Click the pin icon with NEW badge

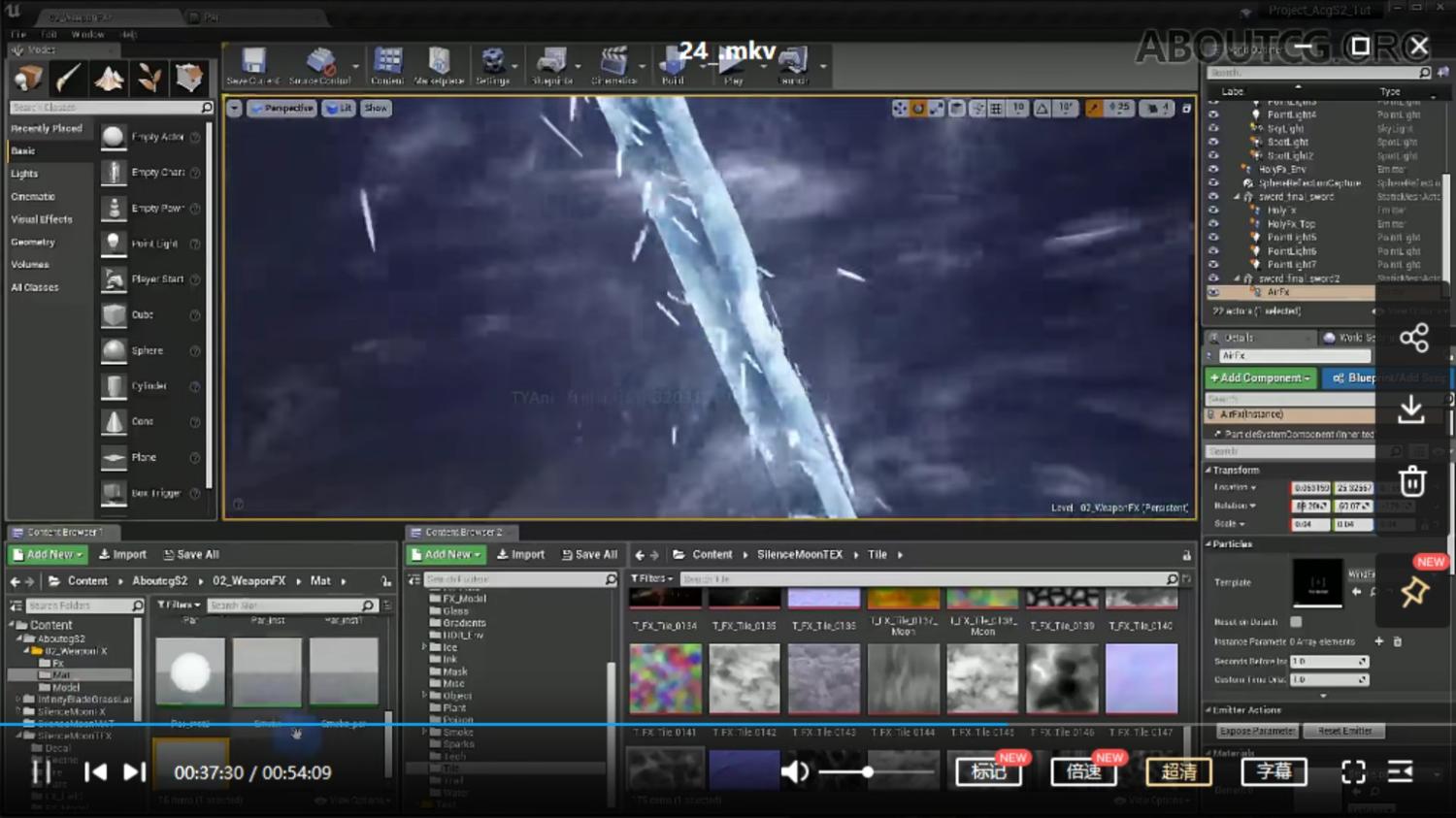[1414, 591]
